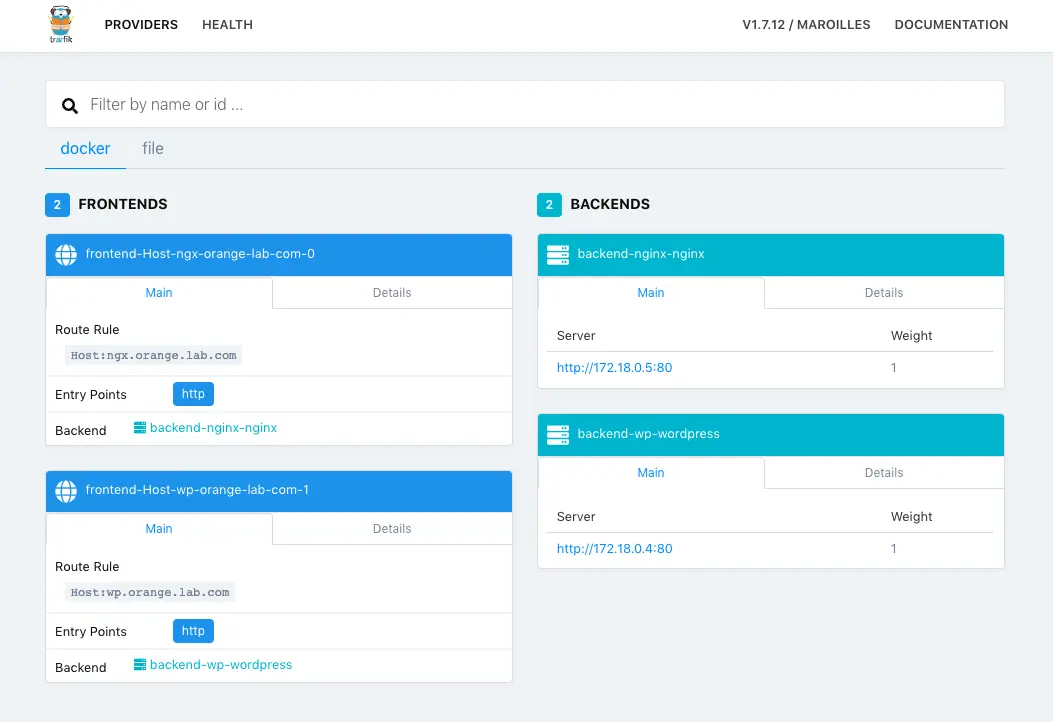This screenshot has width=1053, height=722.
Task: Click the Traefik logo
Action: click(60, 25)
